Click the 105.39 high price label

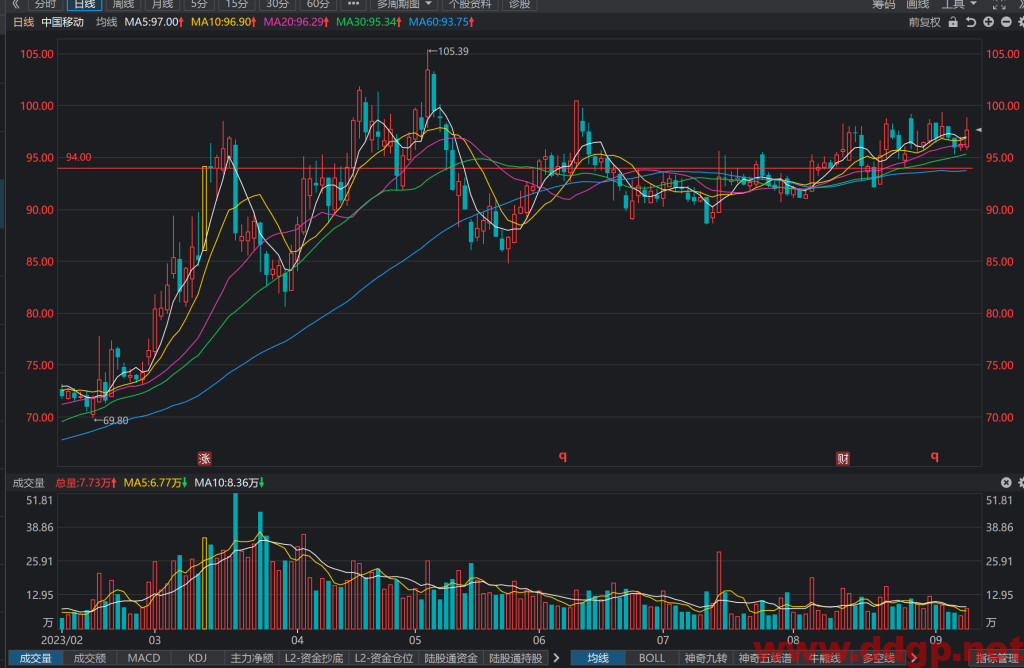click(x=453, y=51)
